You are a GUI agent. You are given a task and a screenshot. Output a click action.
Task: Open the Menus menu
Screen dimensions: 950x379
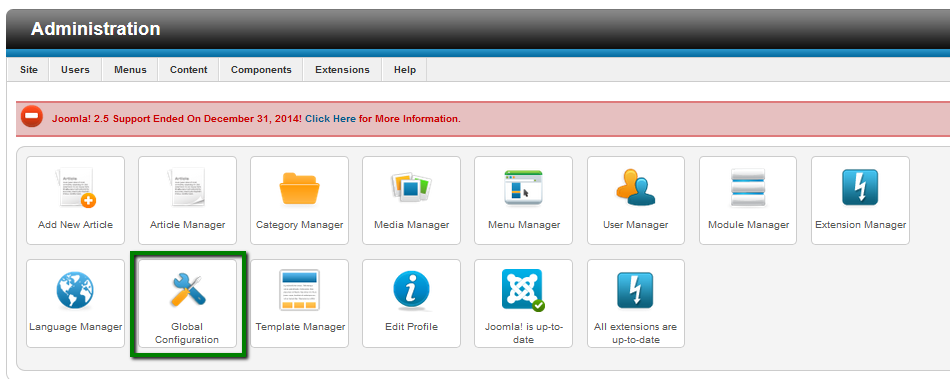(130, 70)
